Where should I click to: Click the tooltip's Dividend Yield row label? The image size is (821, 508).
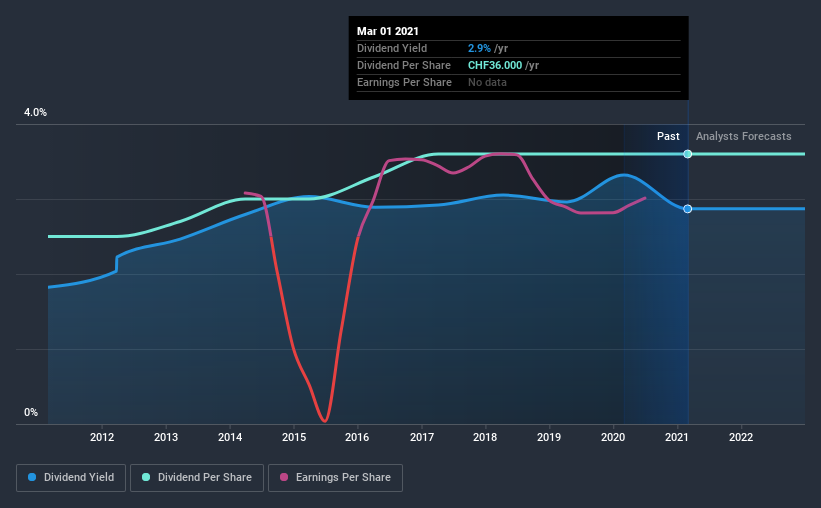click(392, 48)
